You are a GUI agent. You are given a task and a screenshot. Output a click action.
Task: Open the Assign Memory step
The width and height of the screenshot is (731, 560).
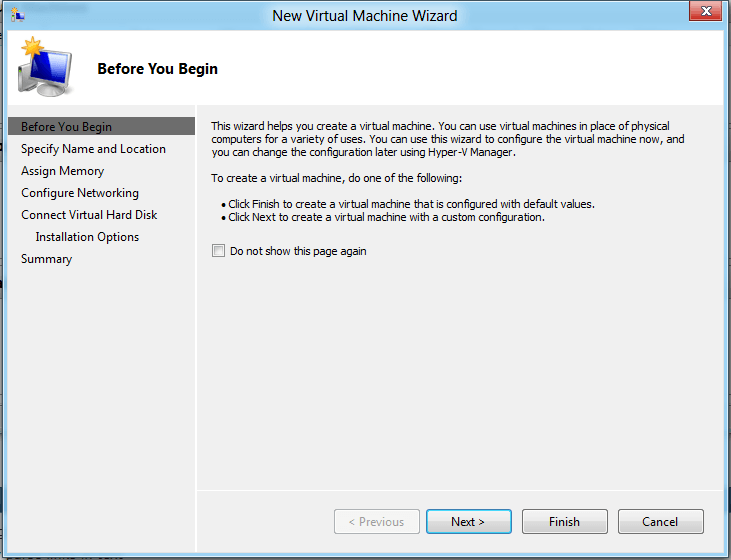pos(62,171)
